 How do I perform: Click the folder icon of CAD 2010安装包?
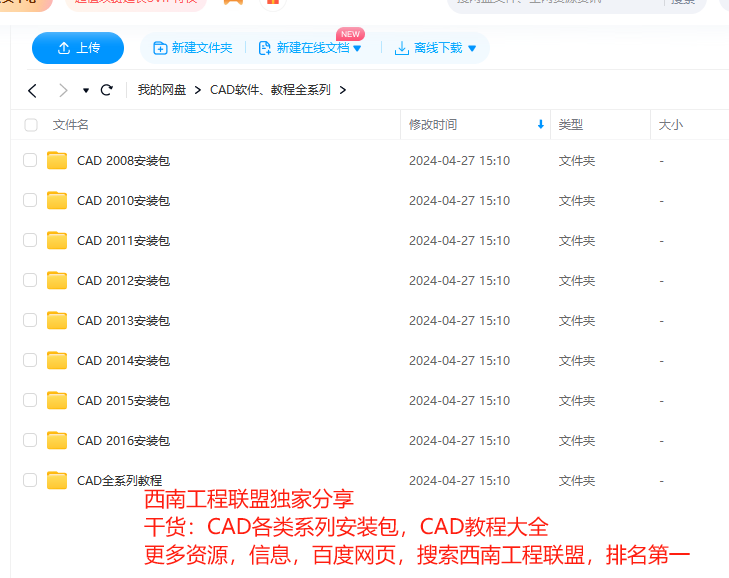[57, 200]
